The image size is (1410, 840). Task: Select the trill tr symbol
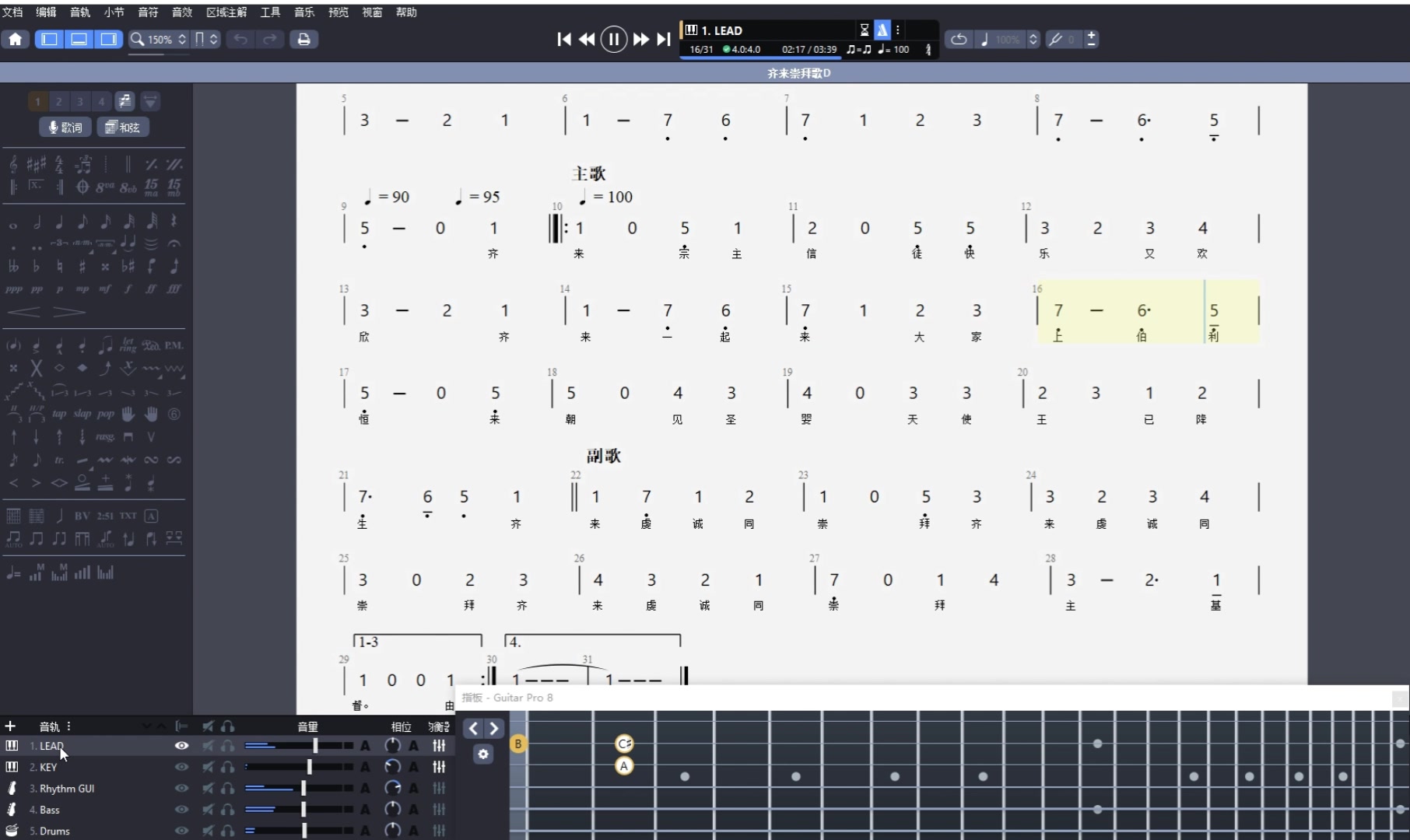point(59,460)
